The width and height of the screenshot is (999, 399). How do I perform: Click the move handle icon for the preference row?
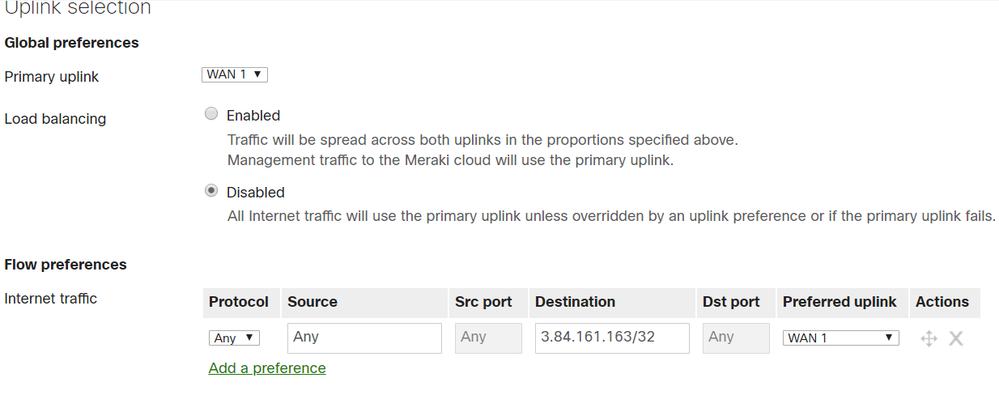pos(929,338)
